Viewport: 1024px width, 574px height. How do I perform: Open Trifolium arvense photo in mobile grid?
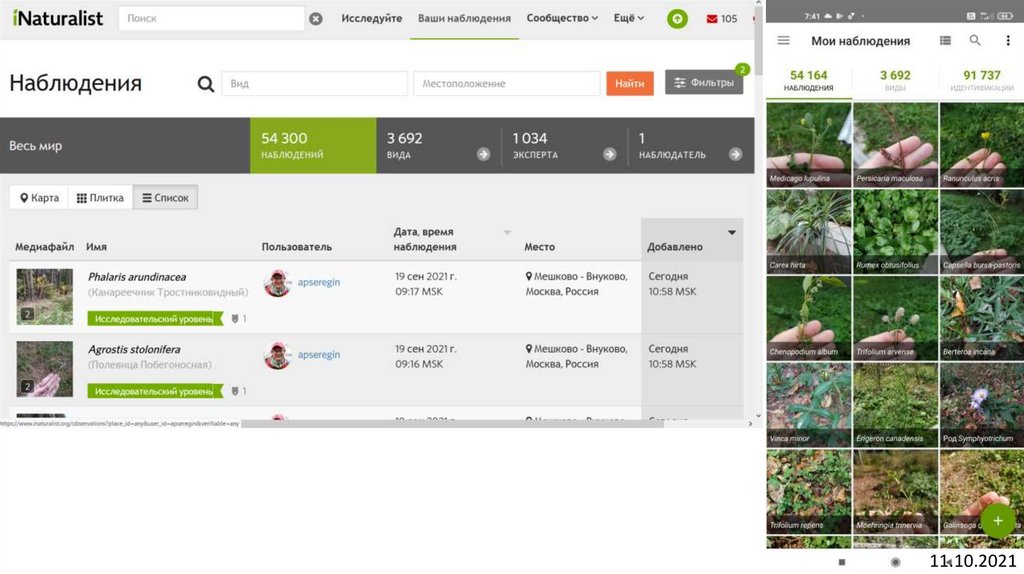895,318
